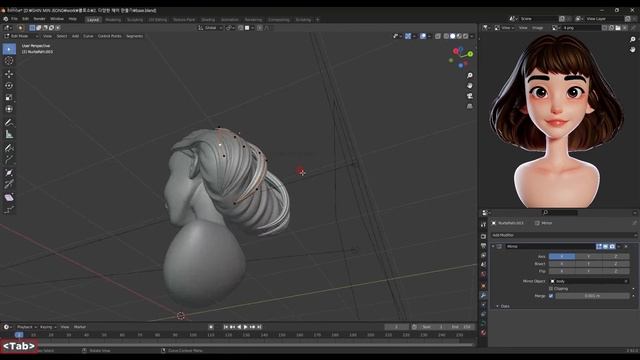The height and width of the screenshot is (360, 640).
Task: Select the Rotate tool in the left toolbar
Action: pos(9,86)
